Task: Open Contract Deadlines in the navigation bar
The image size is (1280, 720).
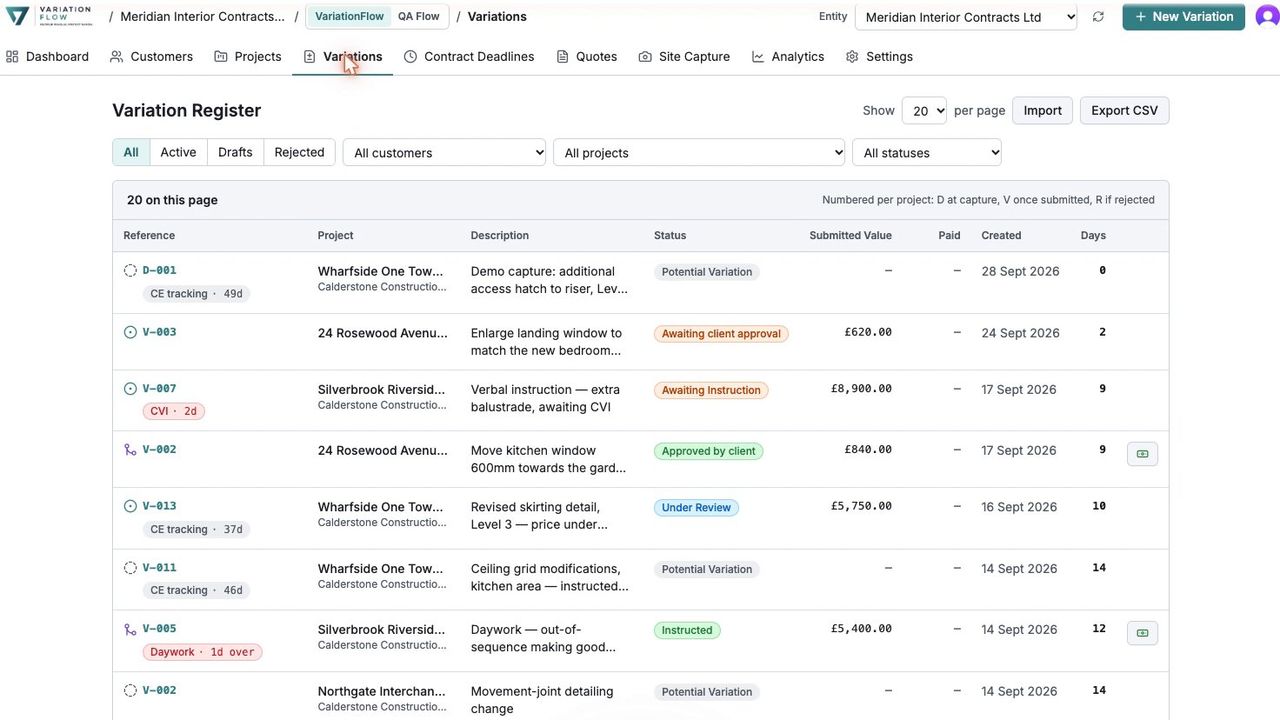Action: click(x=469, y=56)
